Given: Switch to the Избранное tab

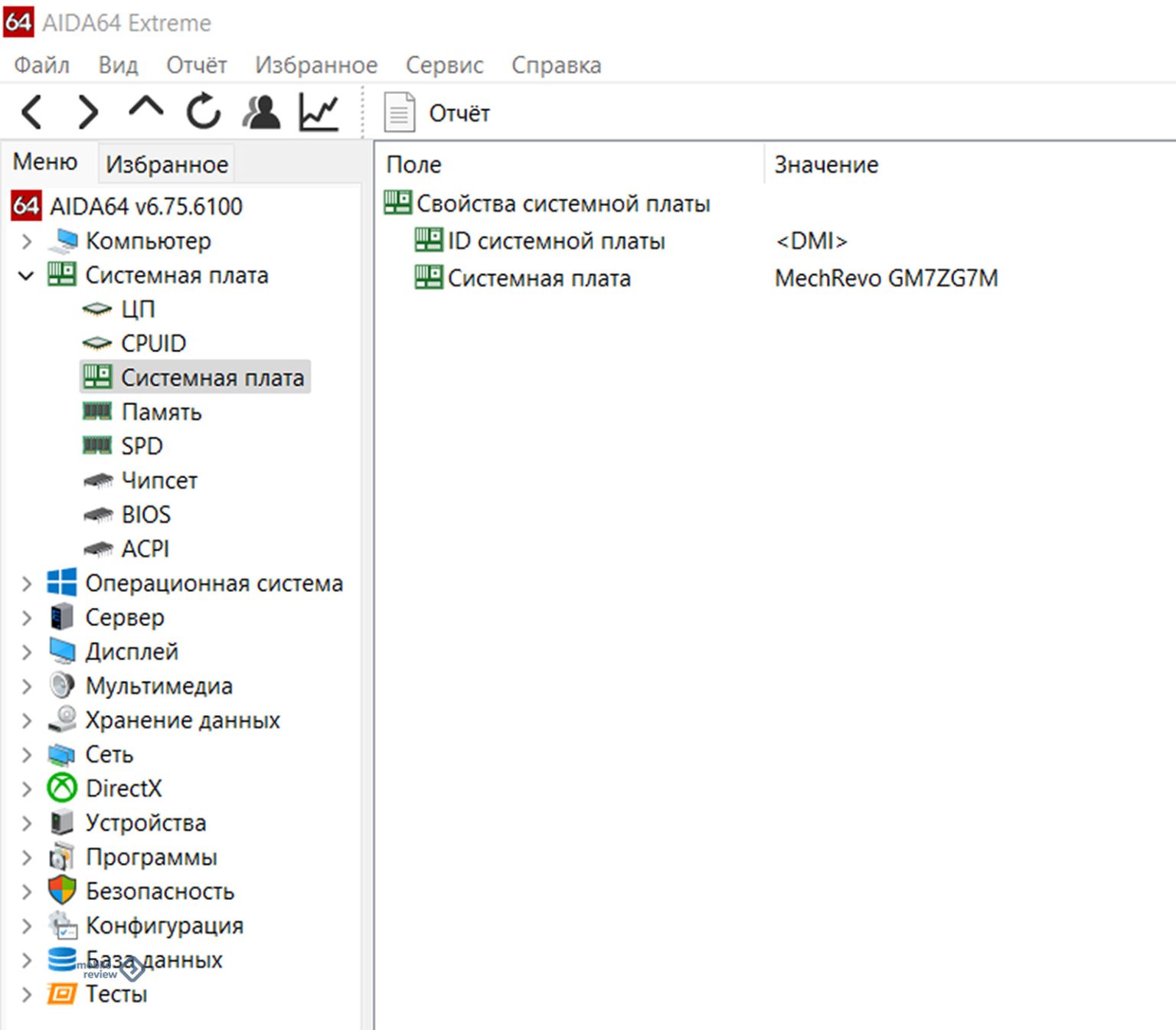Looking at the screenshot, I should 167,164.
